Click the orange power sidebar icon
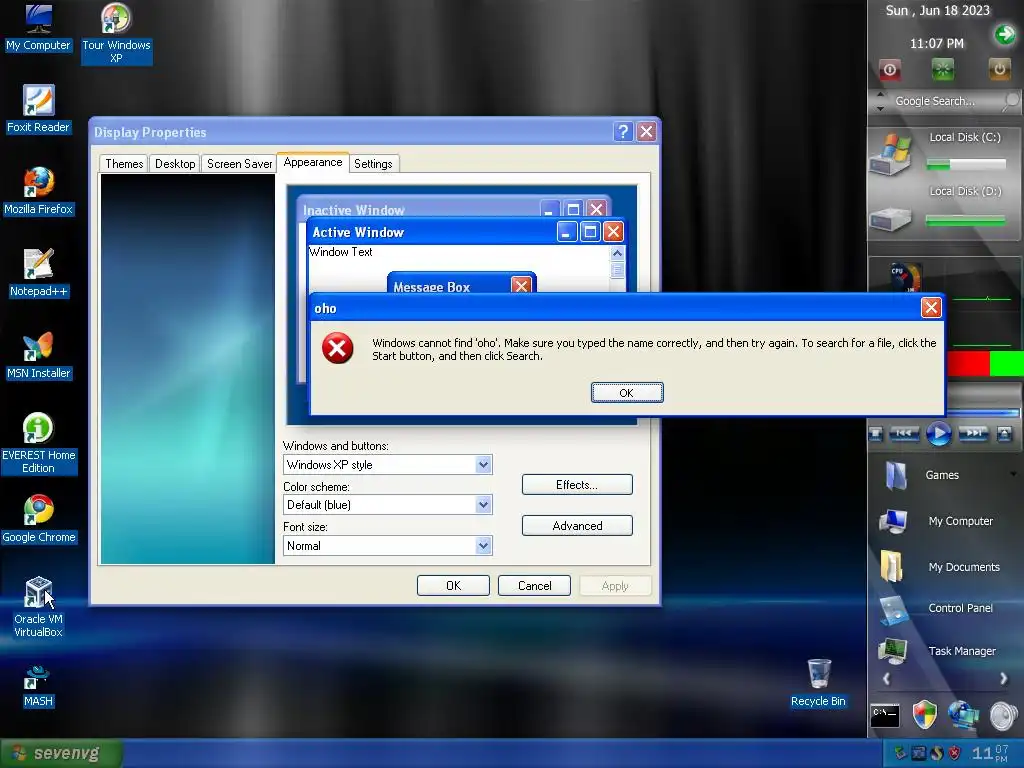Image resolution: width=1024 pixels, height=768 pixels. (999, 69)
